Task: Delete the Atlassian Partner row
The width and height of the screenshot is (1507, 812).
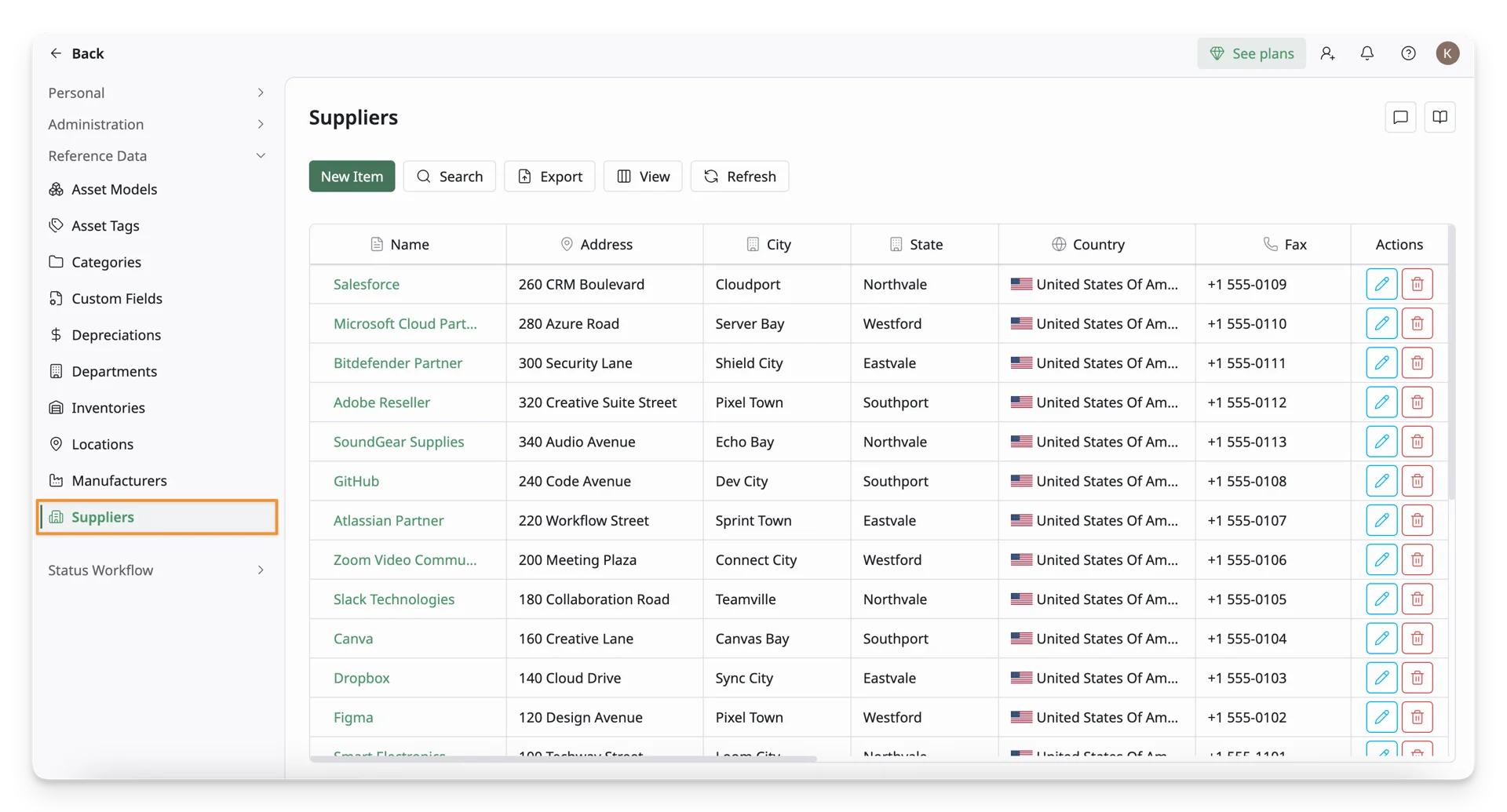Action: pyautogui.click(x=1418, y=520)
